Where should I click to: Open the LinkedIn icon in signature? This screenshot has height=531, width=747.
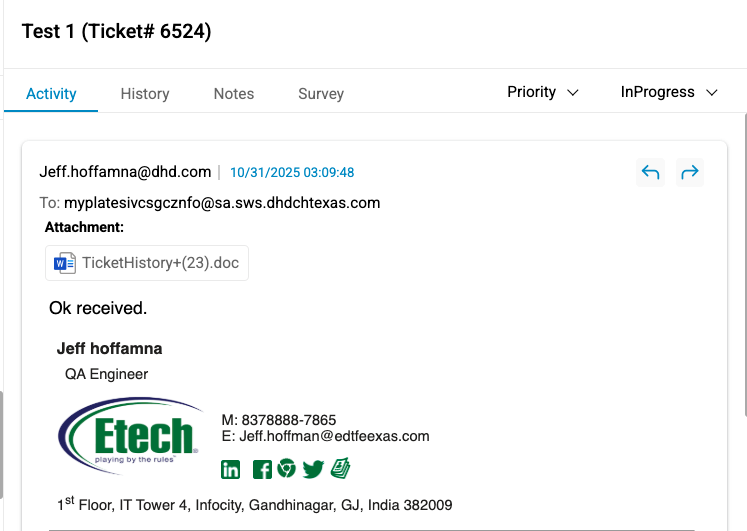click(231, 469)
